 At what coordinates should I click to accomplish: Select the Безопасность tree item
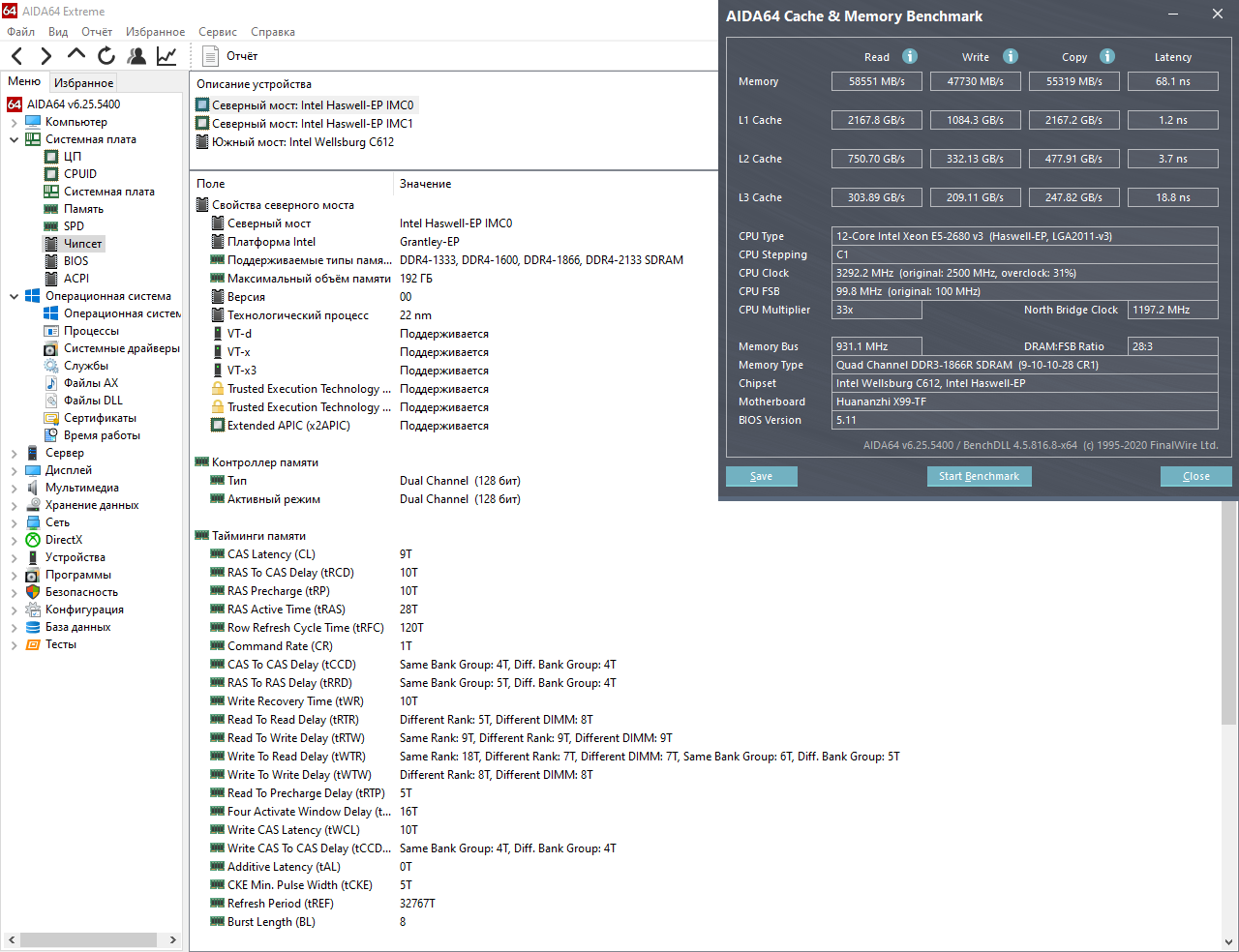(x=72, y=592)
